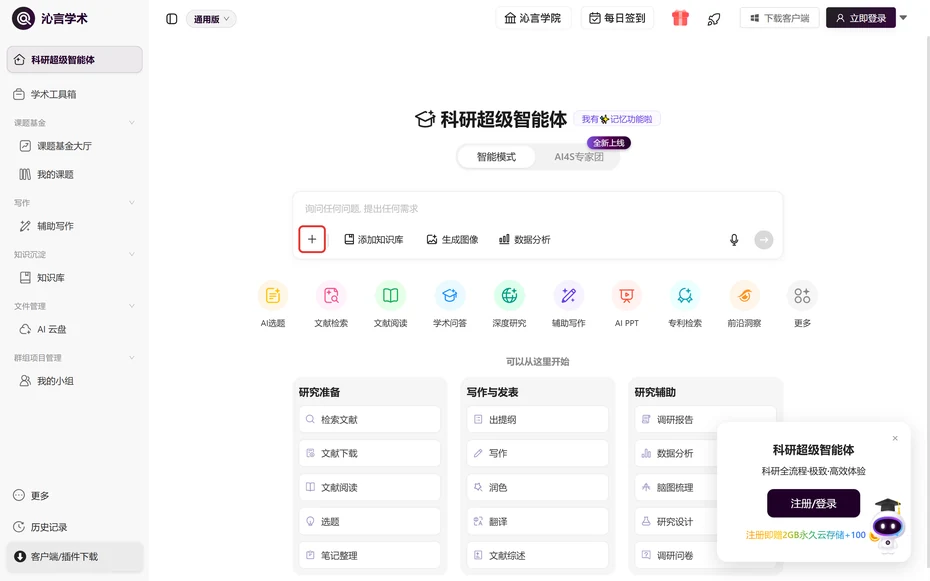Click 写作 under 写作与发表
This screenshot has height=581, width=930.
[537, 453]
